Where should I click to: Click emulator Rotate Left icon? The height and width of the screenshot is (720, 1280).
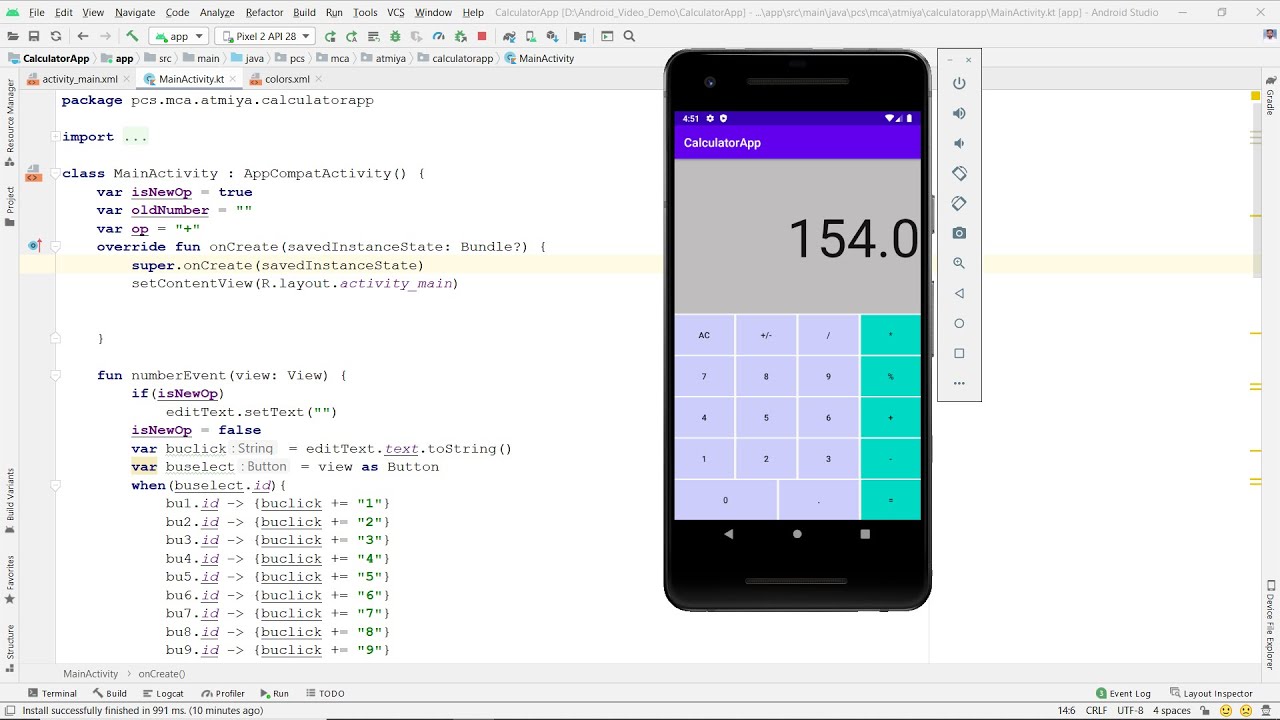959,173
